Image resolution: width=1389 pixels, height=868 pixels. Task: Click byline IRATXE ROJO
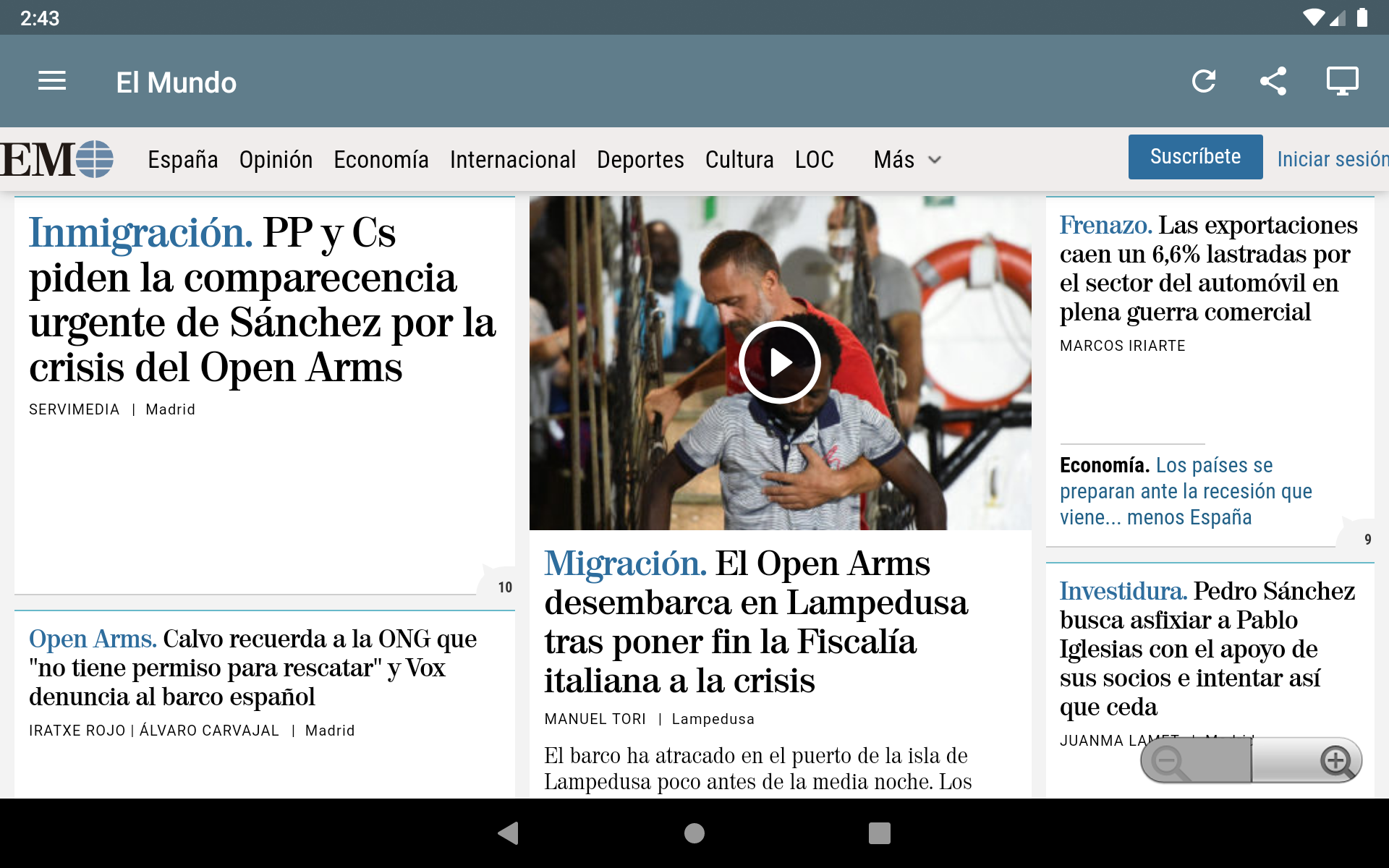[77, 731]
